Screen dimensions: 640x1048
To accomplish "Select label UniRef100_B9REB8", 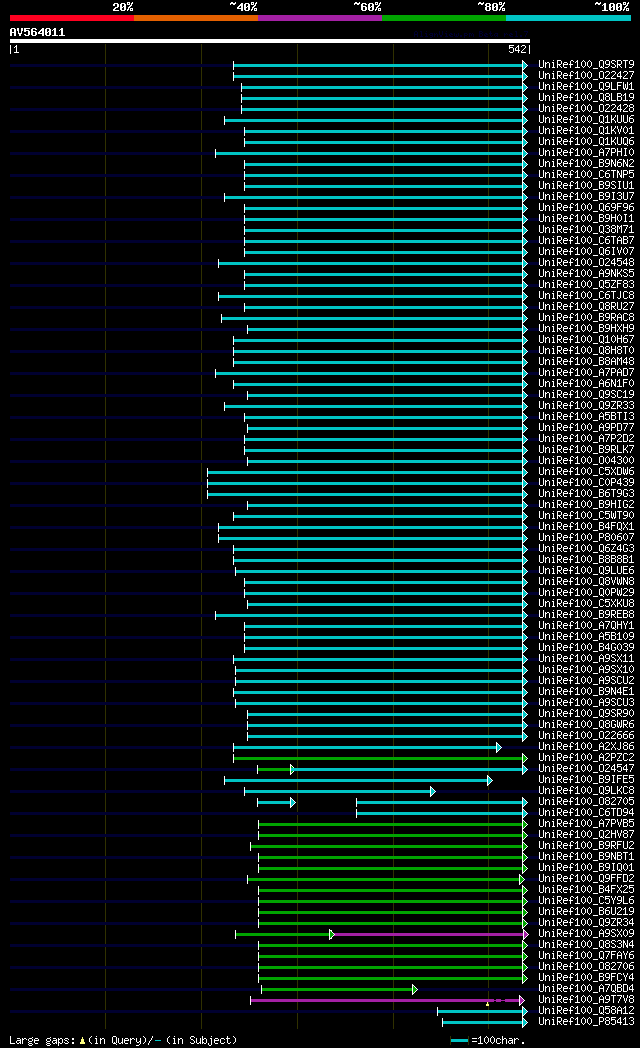I will click(x=586, y=615).
